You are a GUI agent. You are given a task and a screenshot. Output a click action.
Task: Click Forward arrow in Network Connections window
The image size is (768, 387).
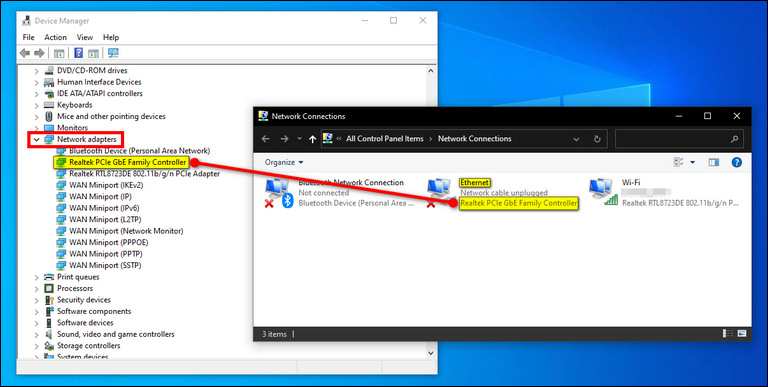tap(284, 139)
